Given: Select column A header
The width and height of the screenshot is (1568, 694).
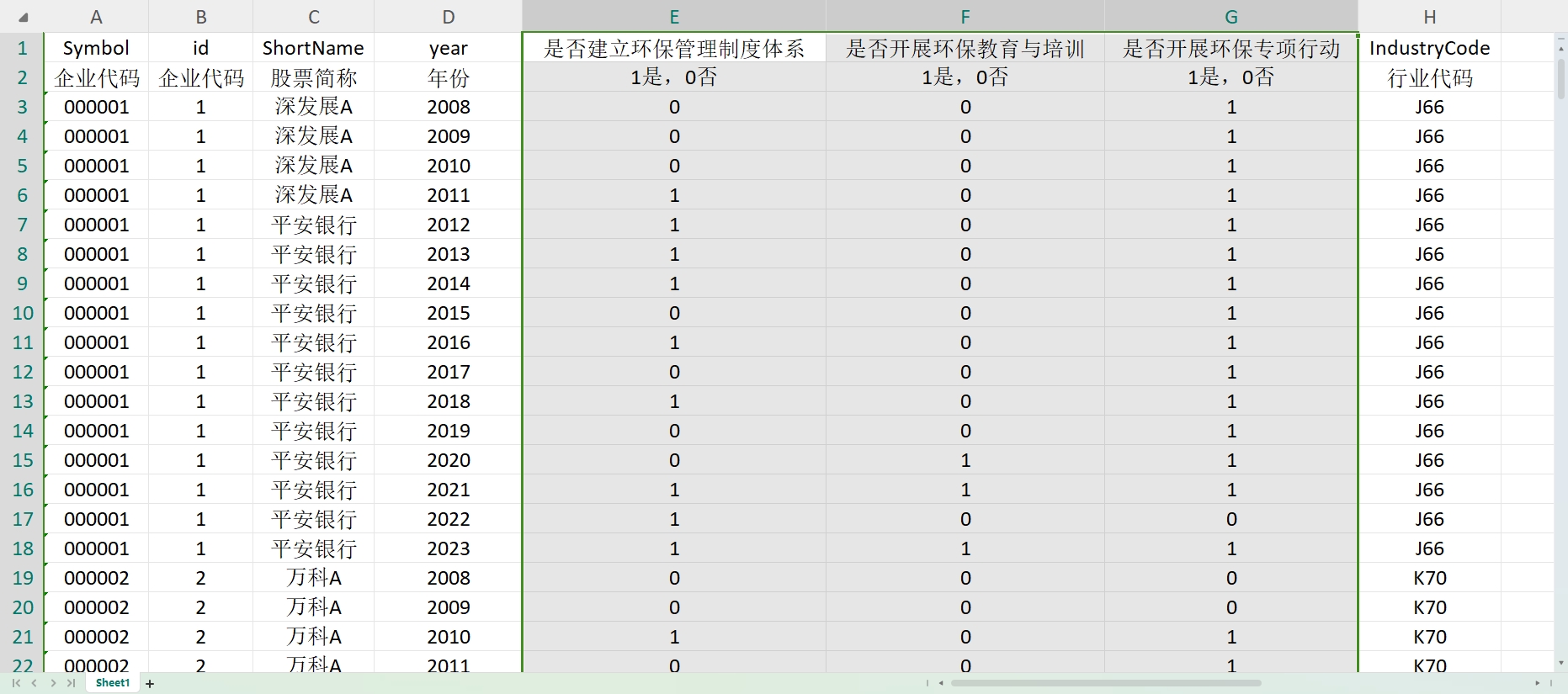Looking at the screenshot, I should [96, 17].
